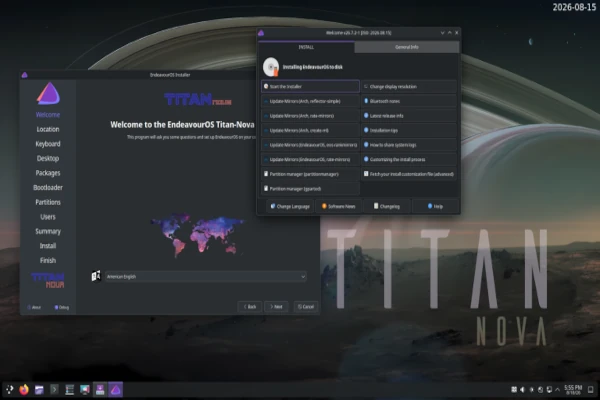Click the Welcome window title bar logo
The width and height of the screenshot is (600, 400).
pyautogui.click(x=261, y=33)
